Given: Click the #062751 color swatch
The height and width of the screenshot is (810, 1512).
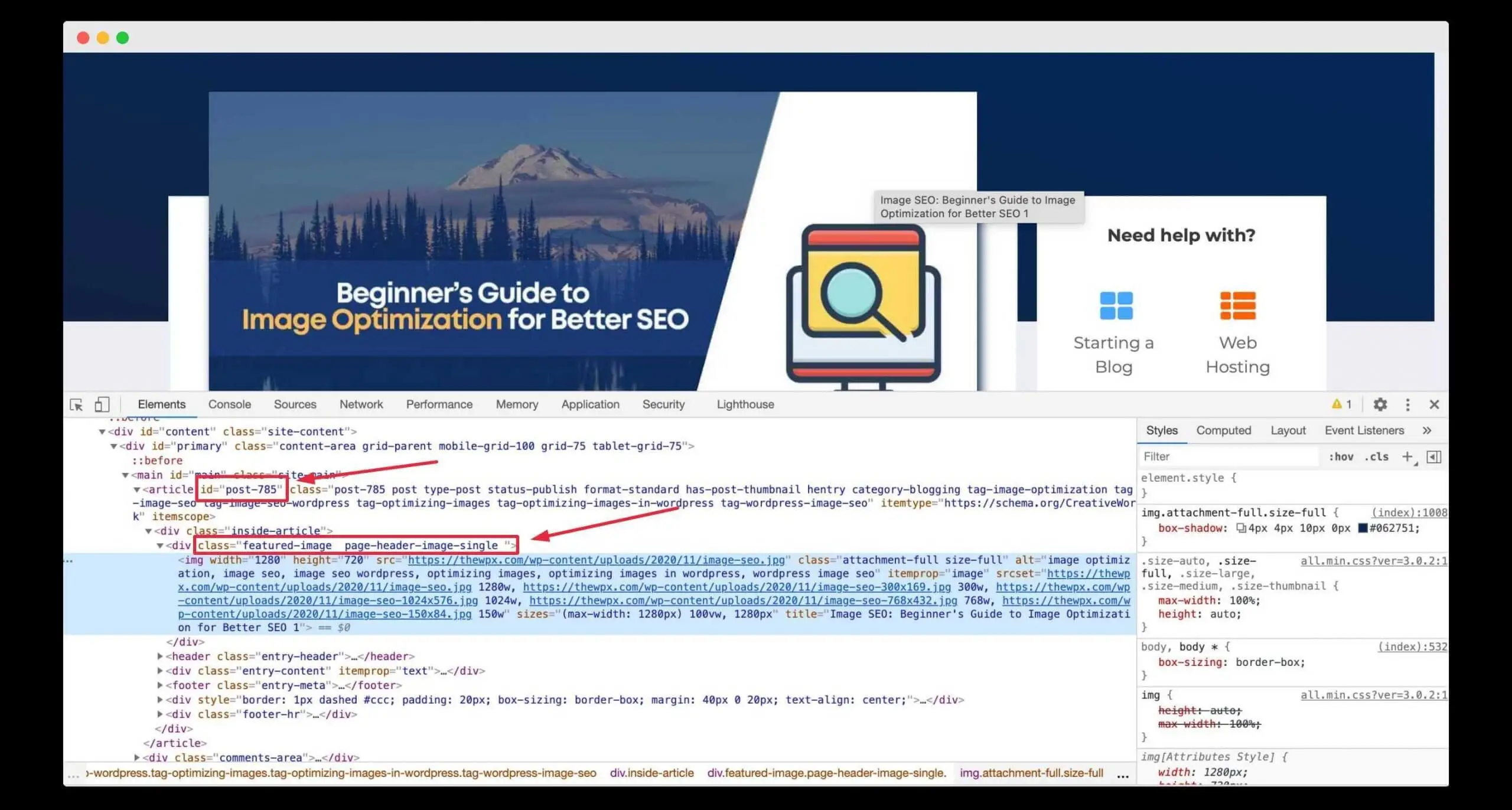Looking at the screenshot, I should [x=1363, y=528].
